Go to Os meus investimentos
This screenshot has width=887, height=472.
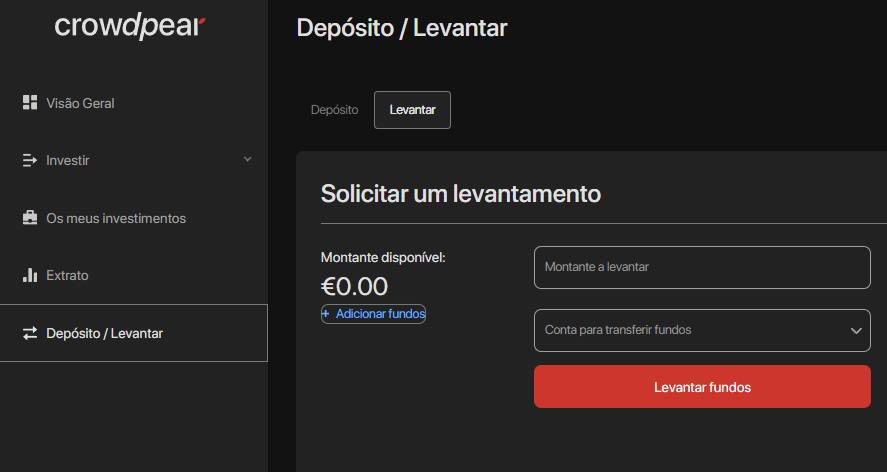coord(116,218)
